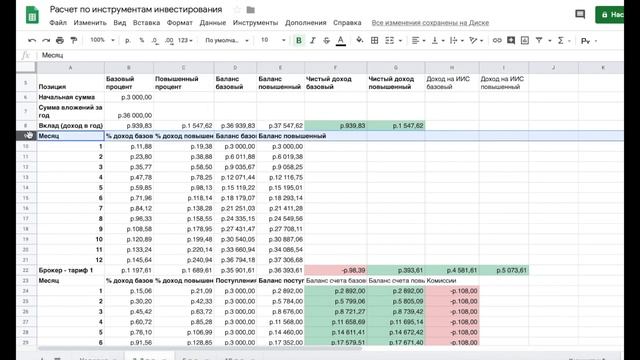Open the Вставка menu
The width and height of the screenshot is (640, 360).
(146, 23)
